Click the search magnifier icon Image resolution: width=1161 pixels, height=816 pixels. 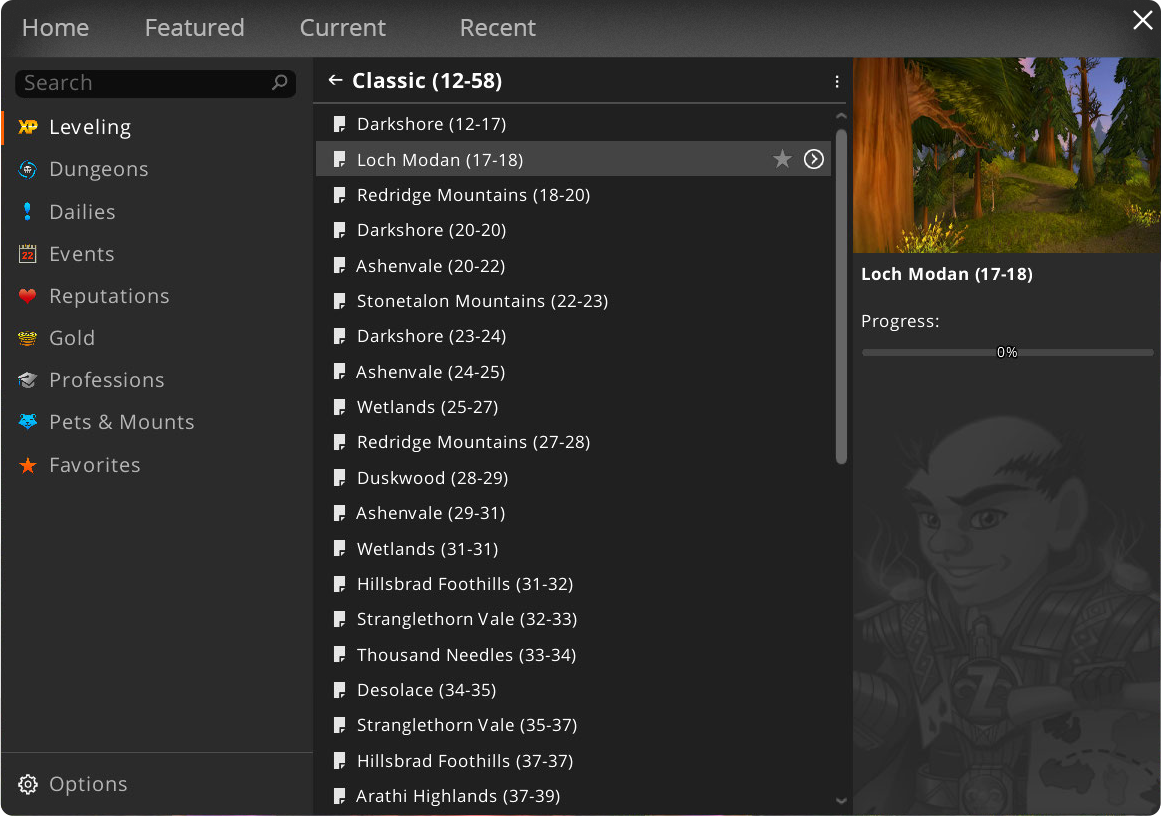pos(280,82)
